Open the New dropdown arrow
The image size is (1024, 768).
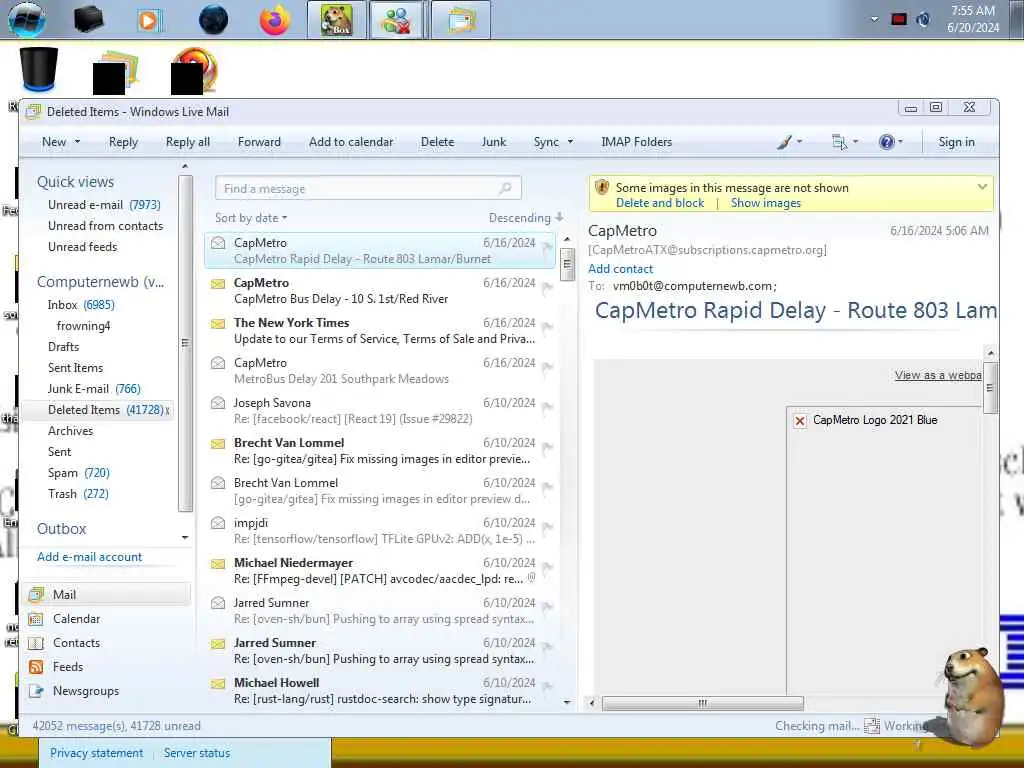point(78,142)
